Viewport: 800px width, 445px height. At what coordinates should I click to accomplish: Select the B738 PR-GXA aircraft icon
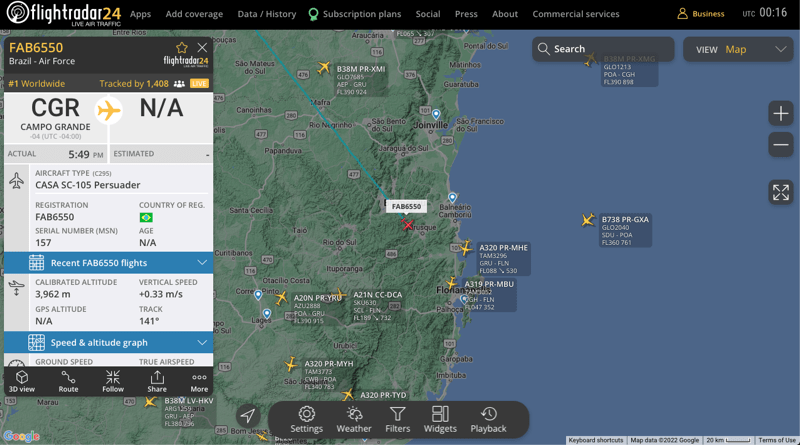pyautogui.click(x=588, y=220)
